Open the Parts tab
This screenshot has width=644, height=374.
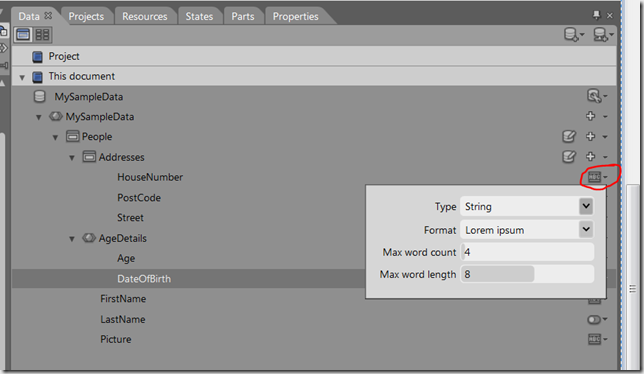click(243, 16)
